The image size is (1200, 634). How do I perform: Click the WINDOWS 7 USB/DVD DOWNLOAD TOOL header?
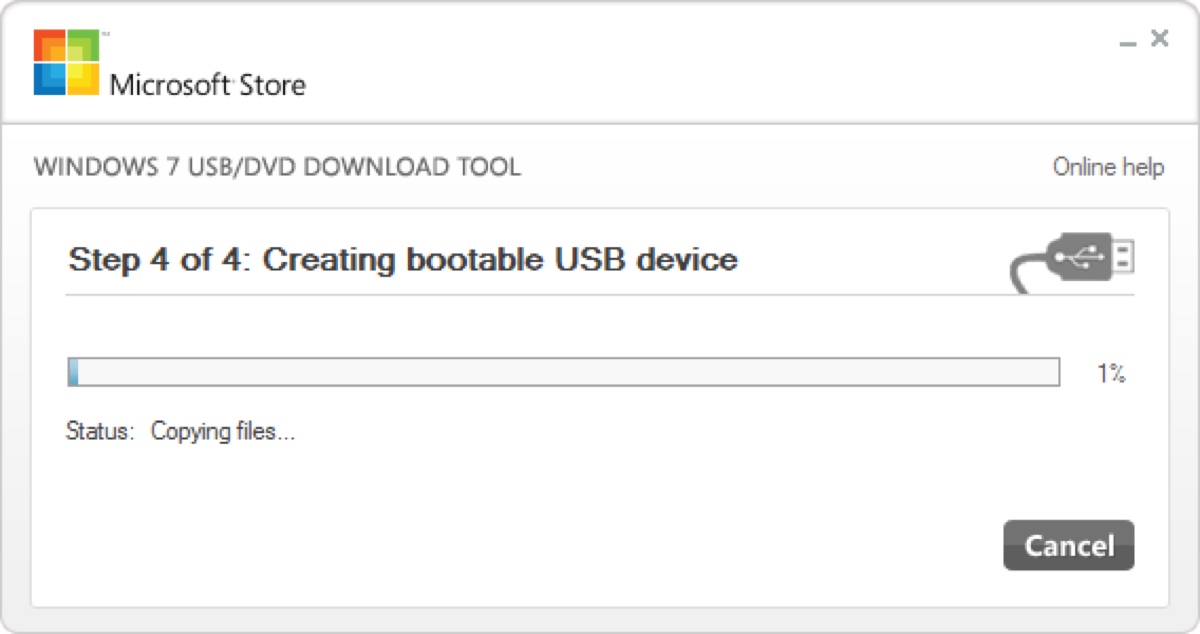point(276,167)
